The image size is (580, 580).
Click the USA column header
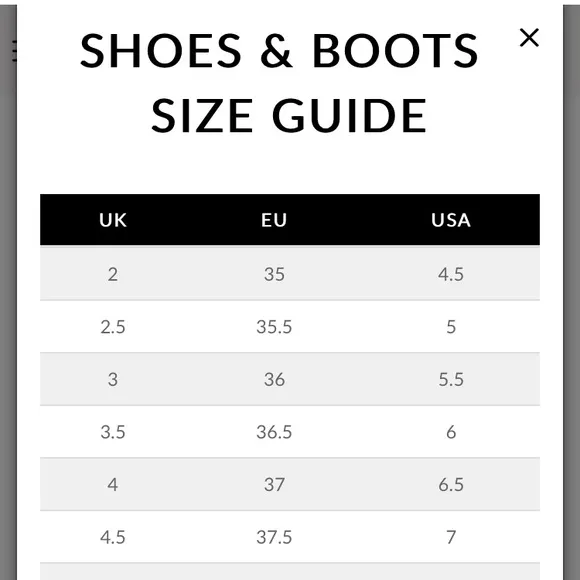pos(451,220)
